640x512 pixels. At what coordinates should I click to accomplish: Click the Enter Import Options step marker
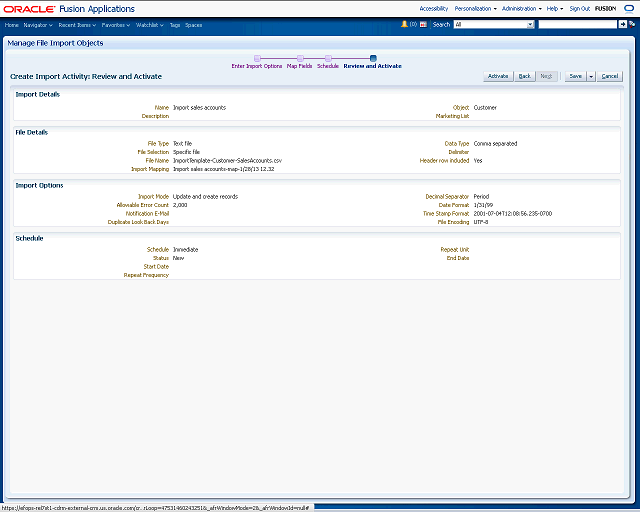[x=257, y=58]
